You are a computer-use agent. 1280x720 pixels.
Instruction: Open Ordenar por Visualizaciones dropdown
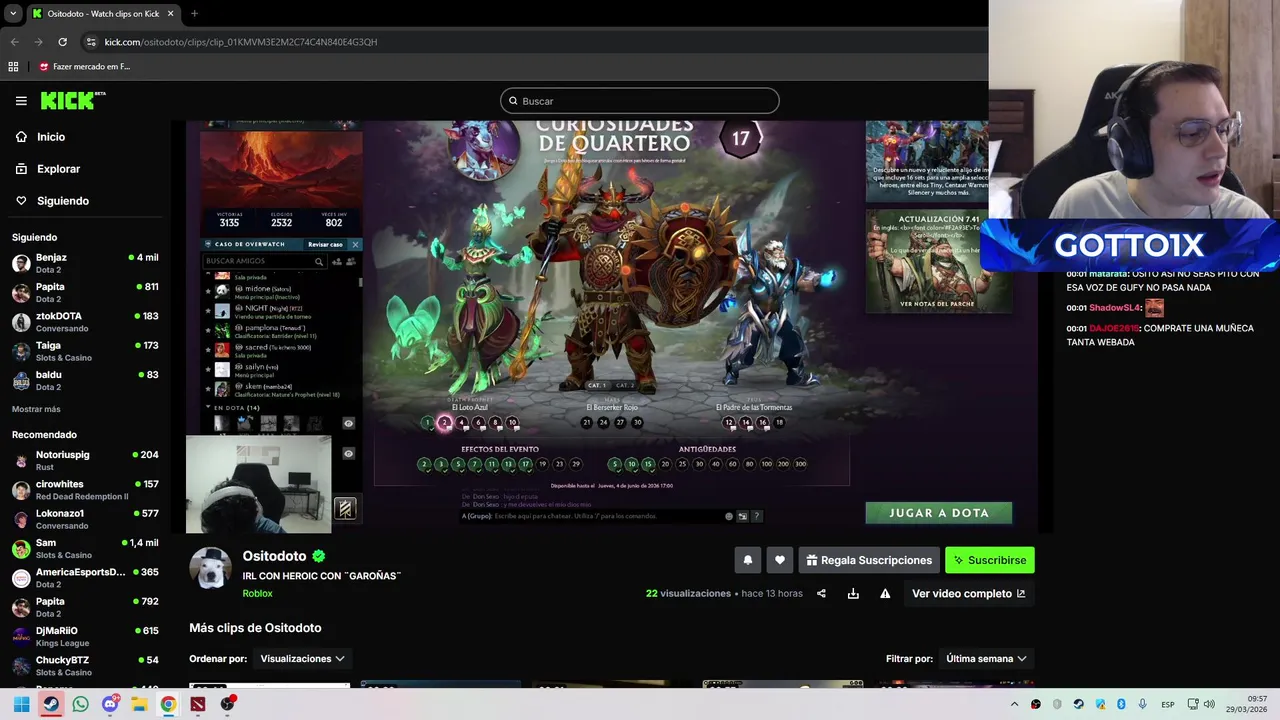point(302,659)
